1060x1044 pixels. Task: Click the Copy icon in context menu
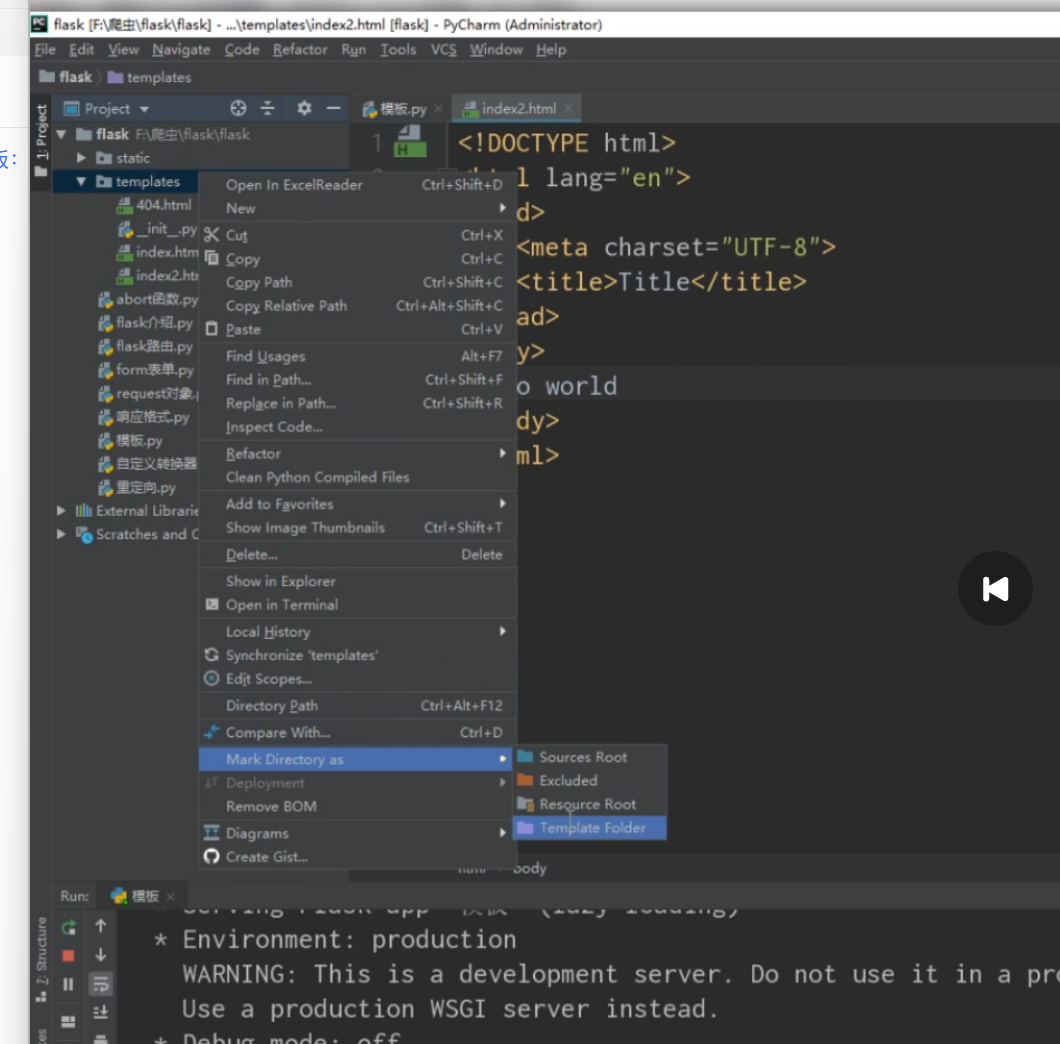(x=212, y=258)
